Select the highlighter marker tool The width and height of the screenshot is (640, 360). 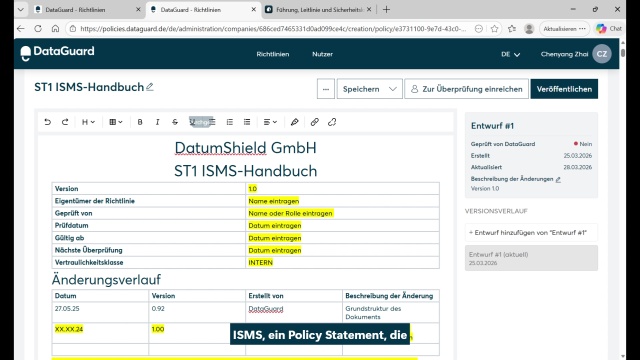point(295,122)
